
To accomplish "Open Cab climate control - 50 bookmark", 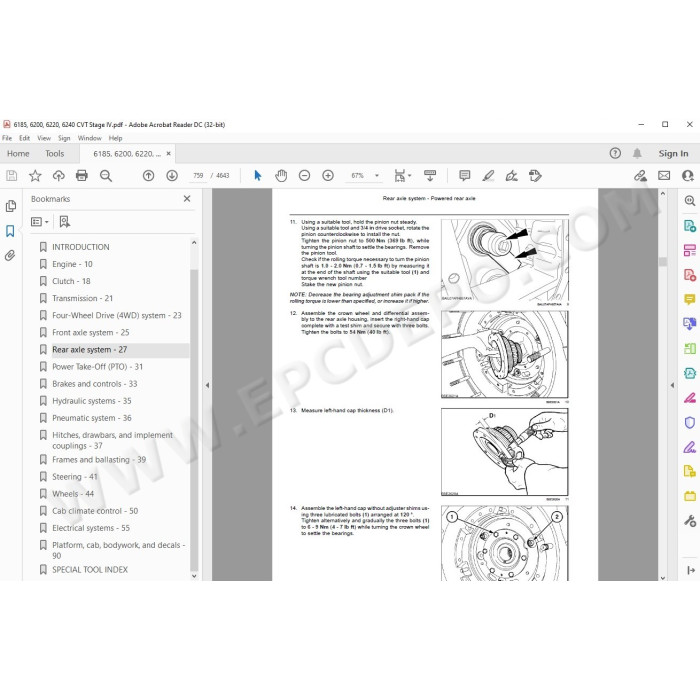I will 95,511.
